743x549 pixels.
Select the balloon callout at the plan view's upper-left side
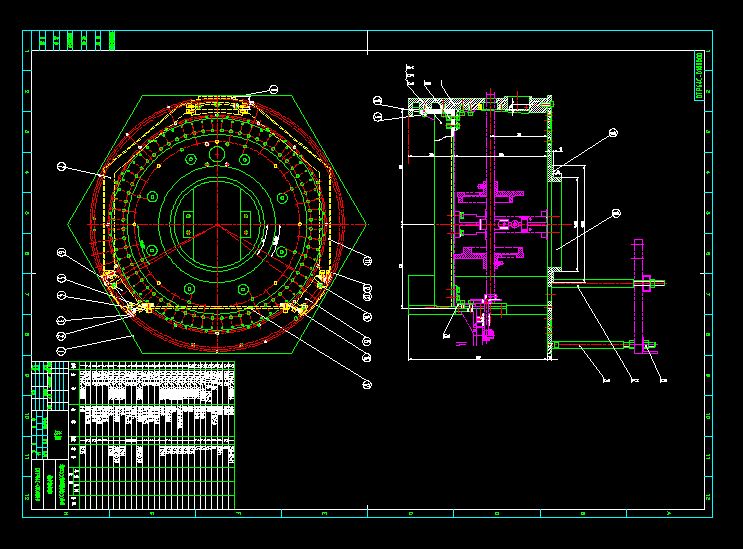click(x=62, y=166)
